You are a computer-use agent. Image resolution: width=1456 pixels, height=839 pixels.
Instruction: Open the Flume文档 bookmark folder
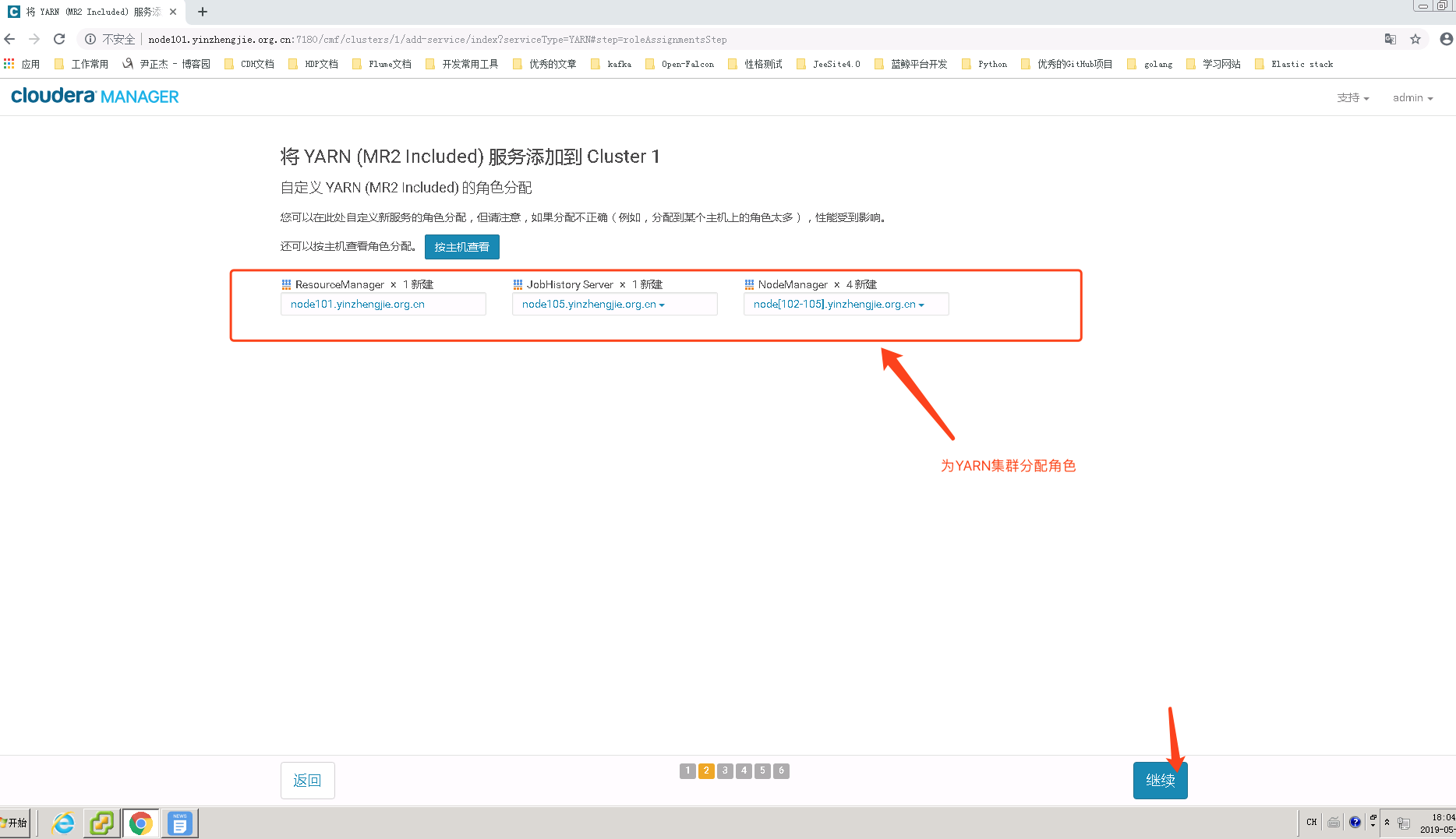point(381,64)
